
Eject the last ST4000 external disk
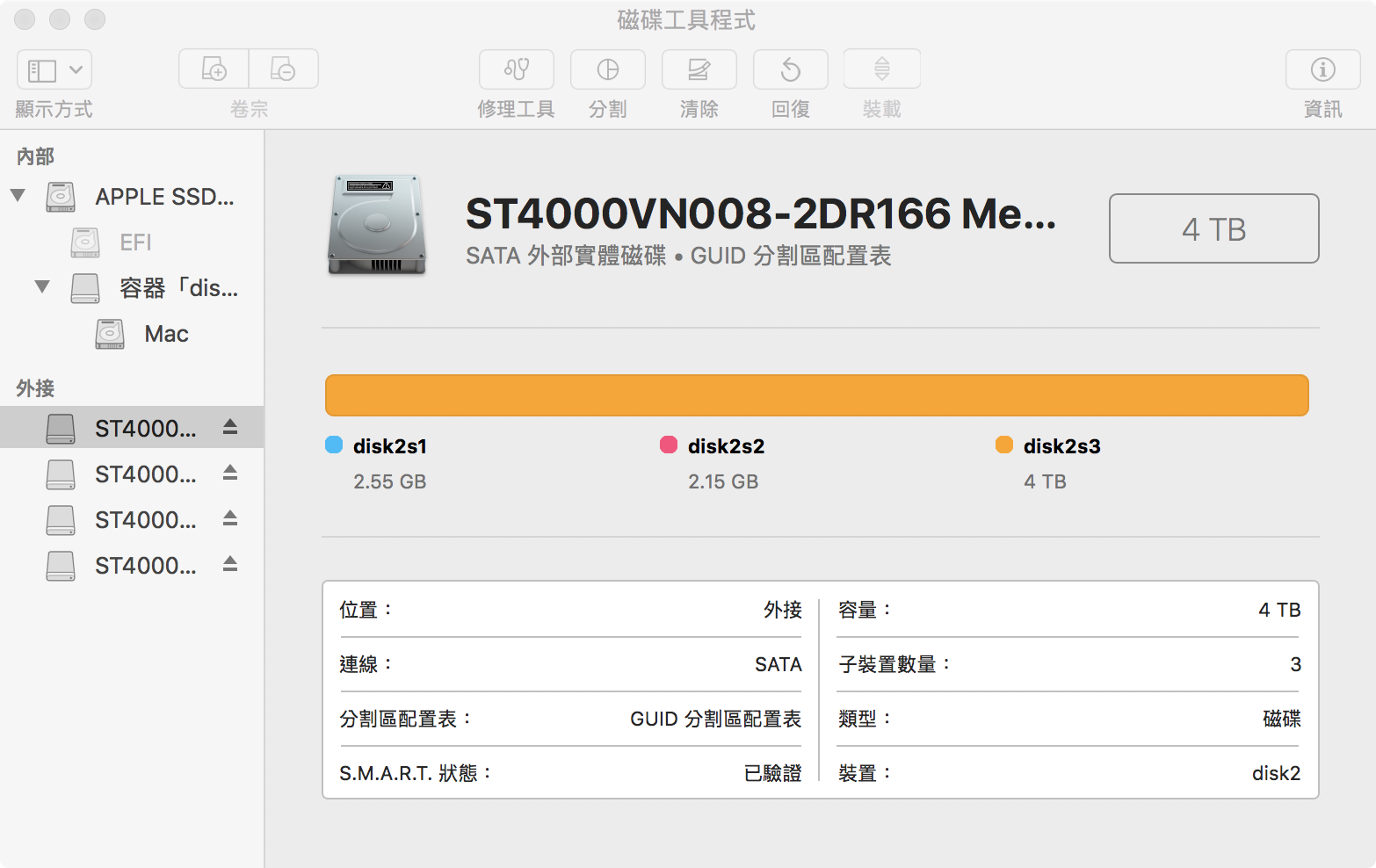tap(230, 564)
